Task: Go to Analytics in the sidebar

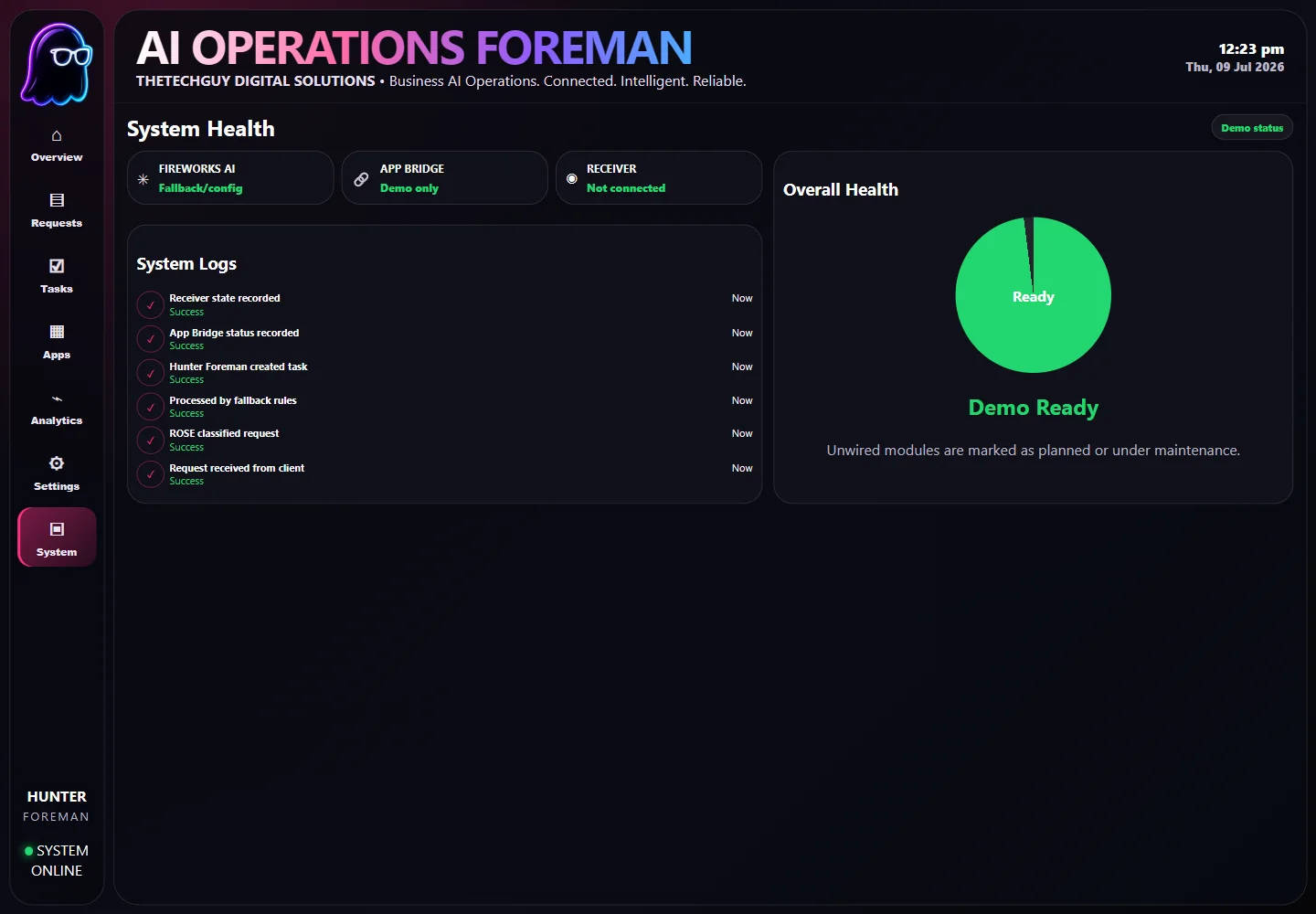Action: [57, 409]
